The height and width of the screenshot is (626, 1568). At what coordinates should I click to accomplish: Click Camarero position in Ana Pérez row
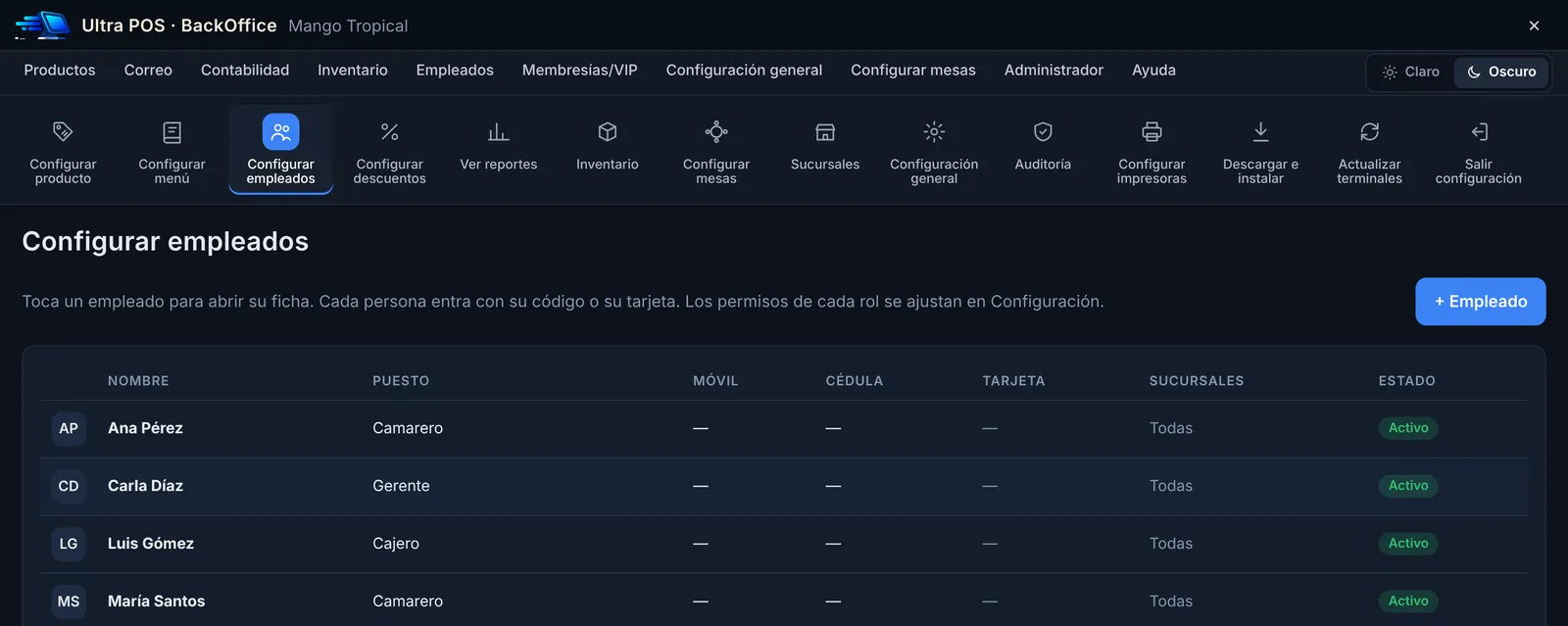click(x=408, y=428)
